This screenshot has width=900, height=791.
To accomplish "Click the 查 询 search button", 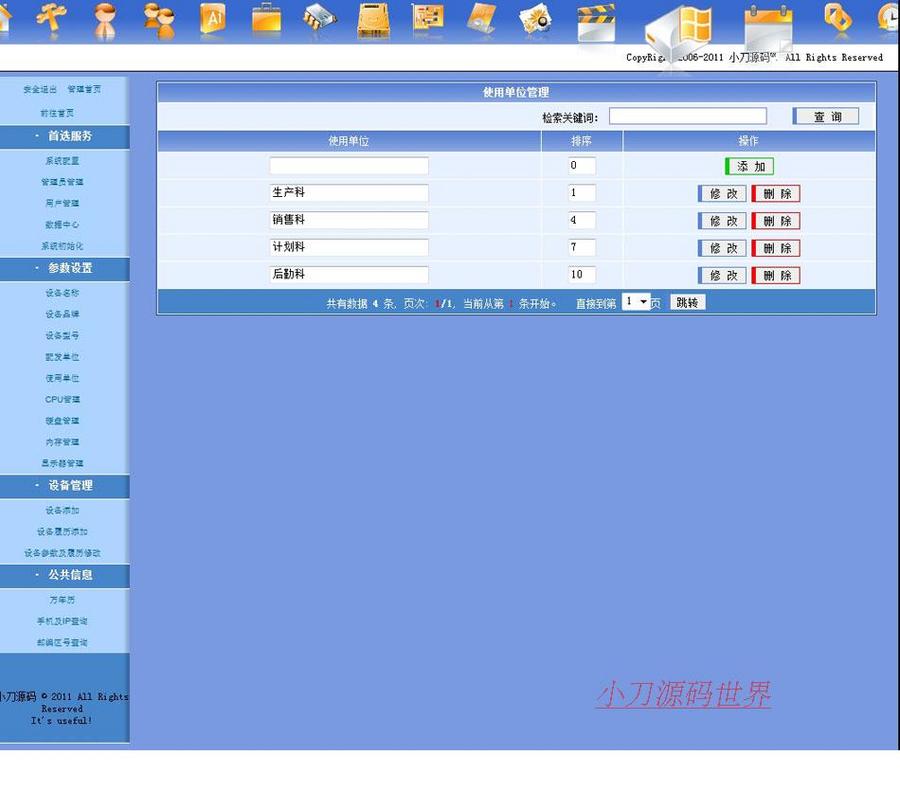I will pyautogui.click(x=826, y=116).
